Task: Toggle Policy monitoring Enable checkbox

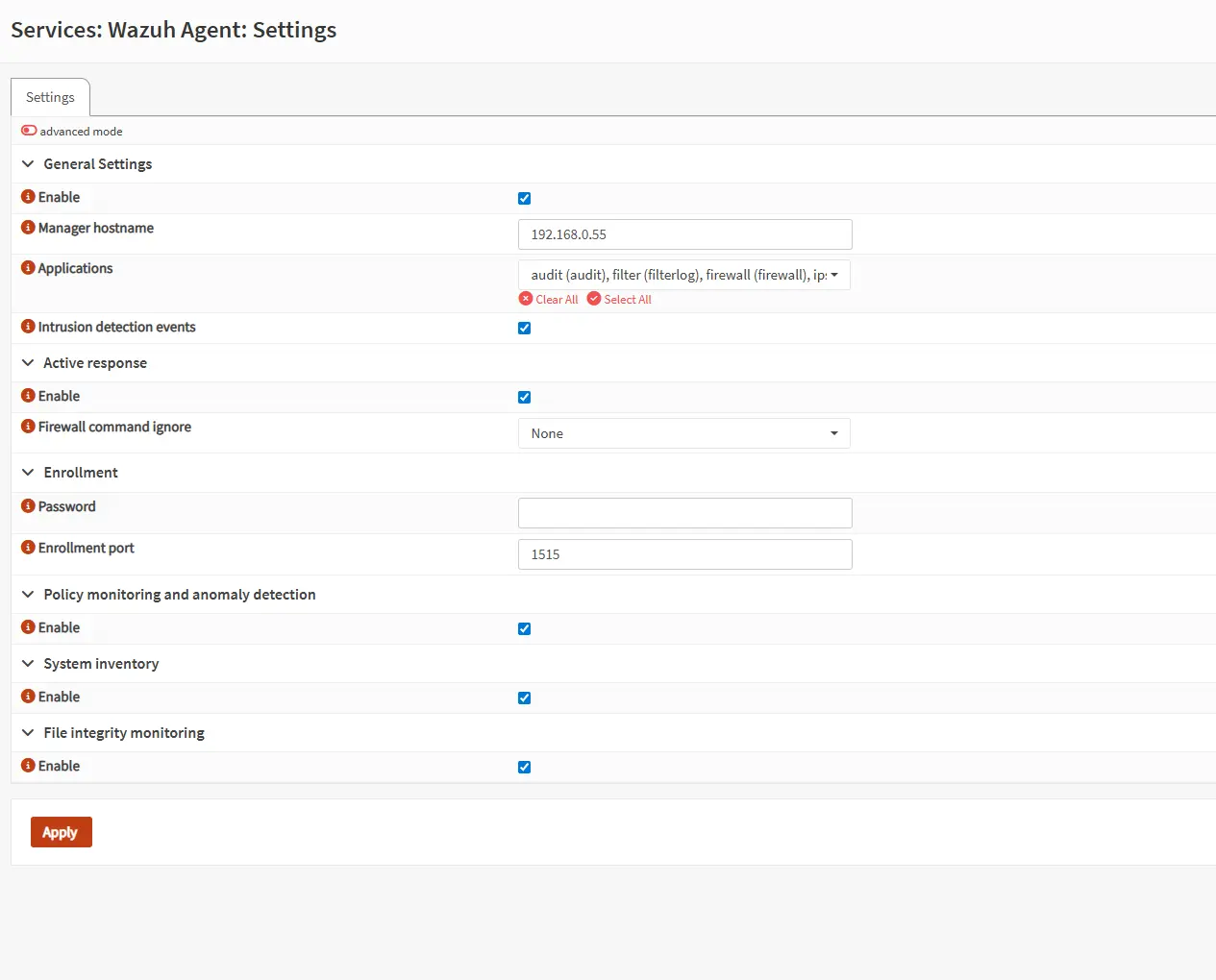Action: click(524, 628)
